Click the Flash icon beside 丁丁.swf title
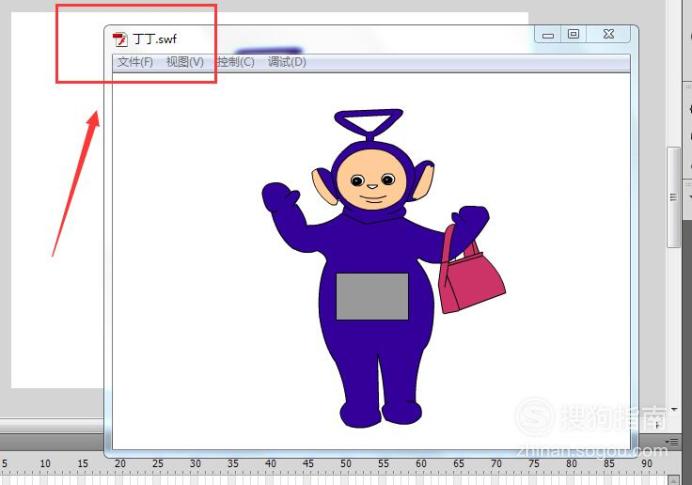The image size is (692, 485). pos(119,39)
